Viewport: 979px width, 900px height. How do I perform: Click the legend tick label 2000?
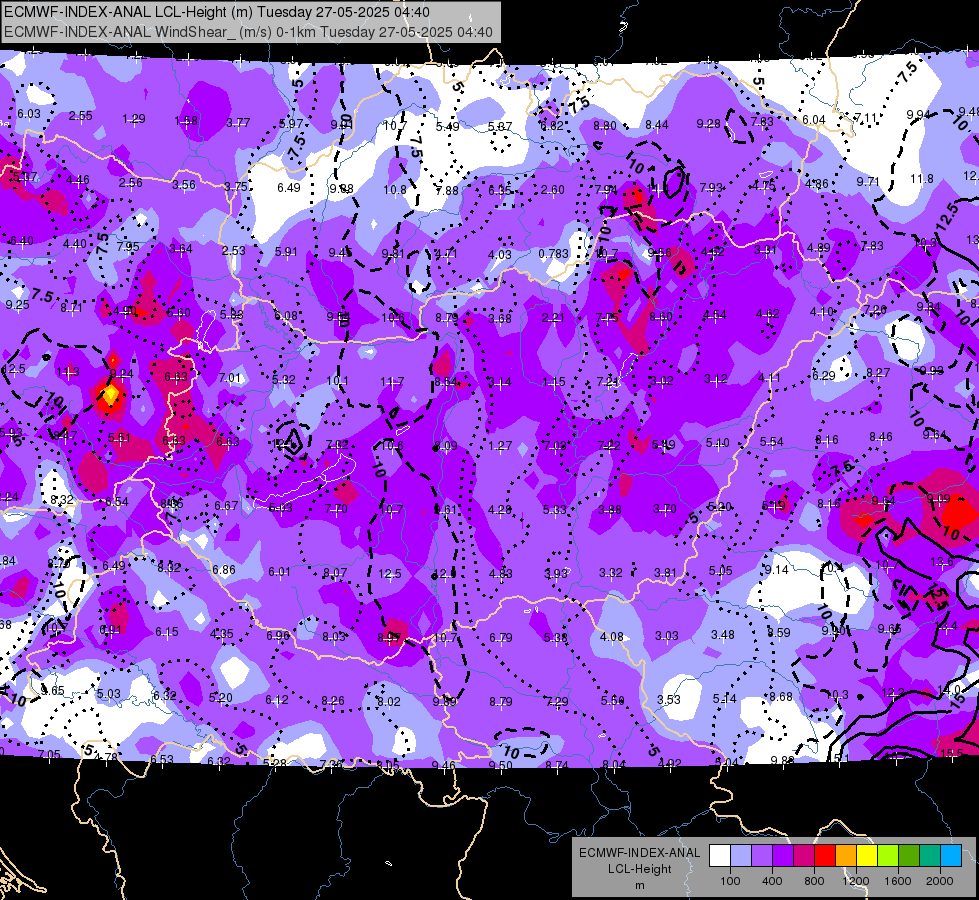[x=940, y=881]
